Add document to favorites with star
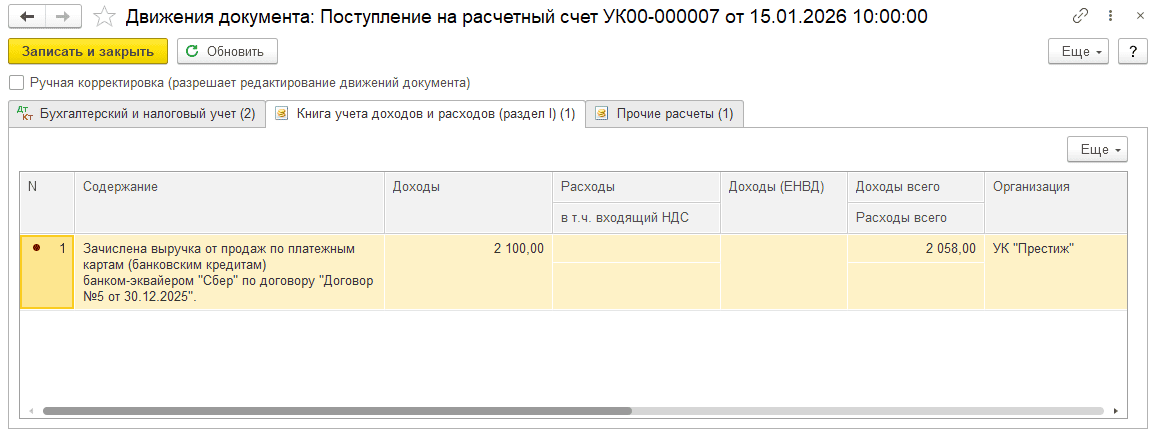The image size is (1157, 433). pos(102,17)
